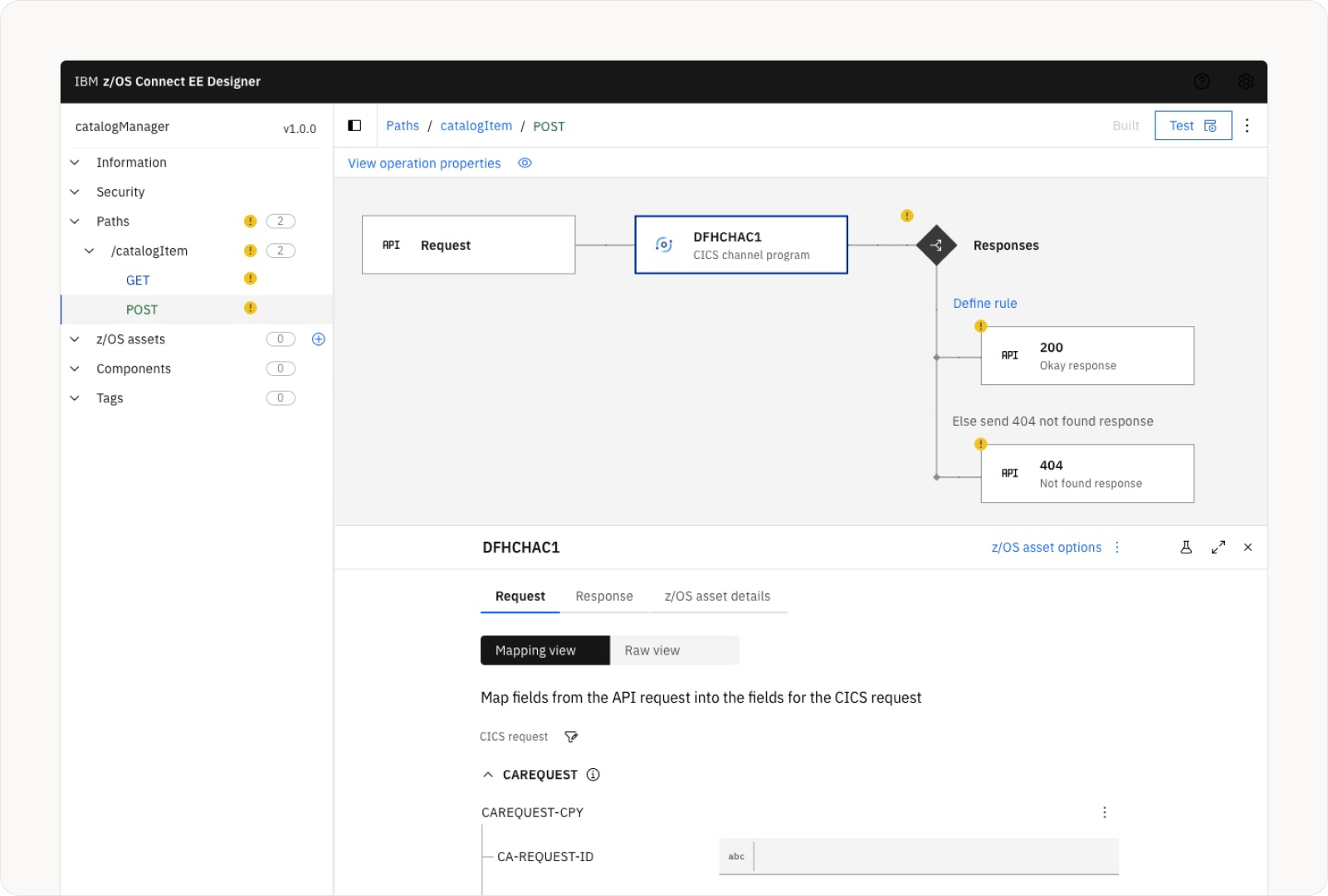Collapse the Paths section chevron
This screenshot has width=1328, height=896.
pos(75,222)
